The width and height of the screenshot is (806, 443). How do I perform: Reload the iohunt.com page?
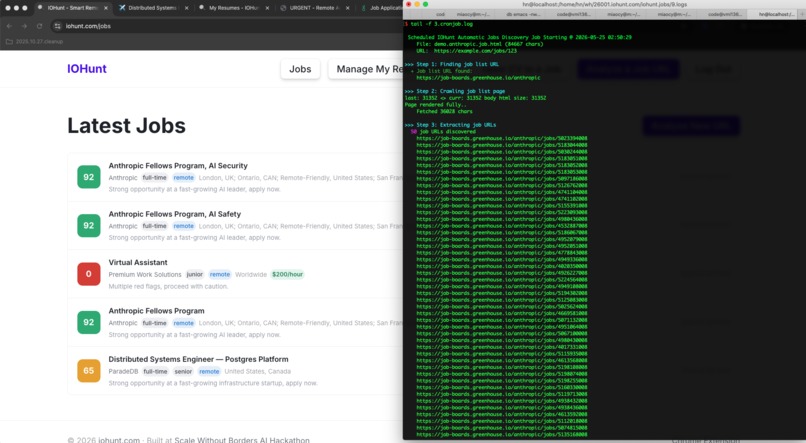tap(40, 26)
